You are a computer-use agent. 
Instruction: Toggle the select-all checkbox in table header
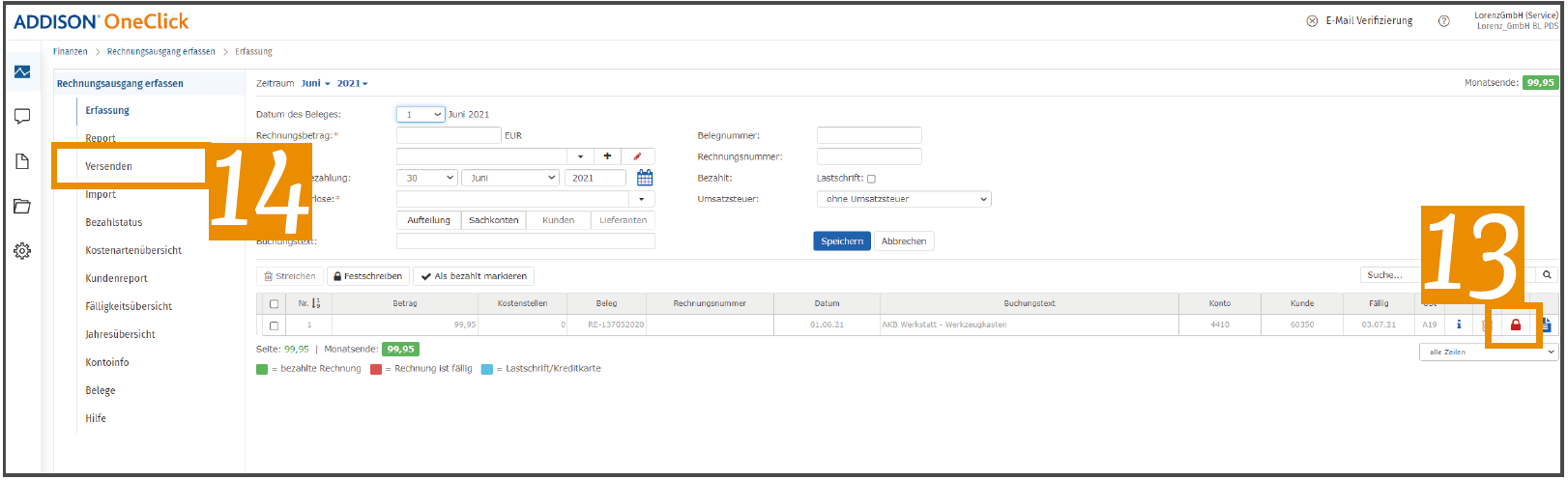274,304
